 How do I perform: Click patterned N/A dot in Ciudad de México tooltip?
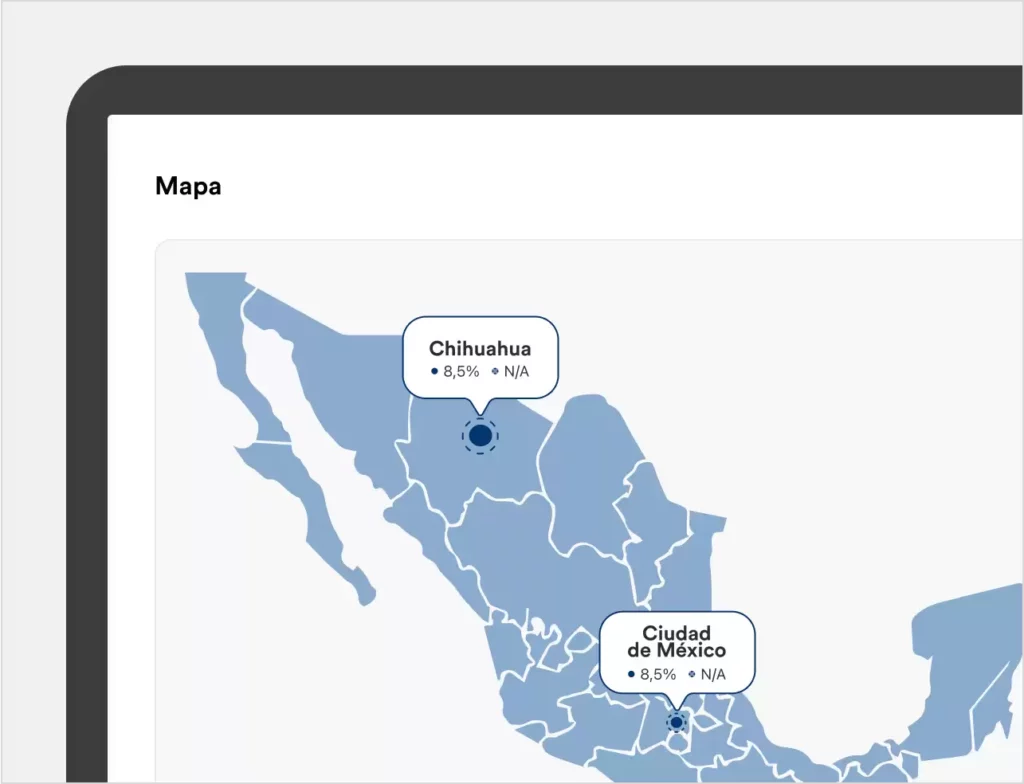click(x=691, y=674)
